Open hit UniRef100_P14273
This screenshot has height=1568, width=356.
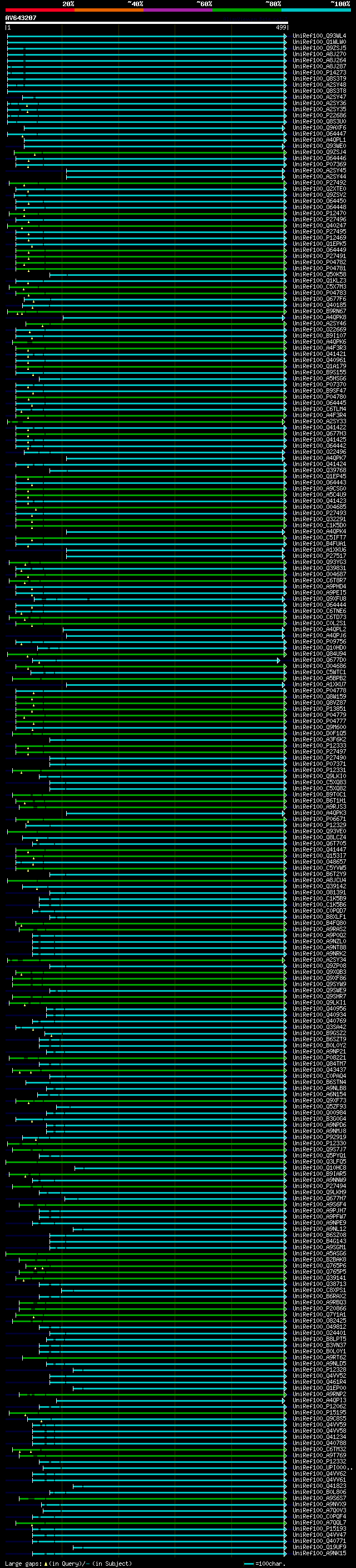tap(319, 72)
